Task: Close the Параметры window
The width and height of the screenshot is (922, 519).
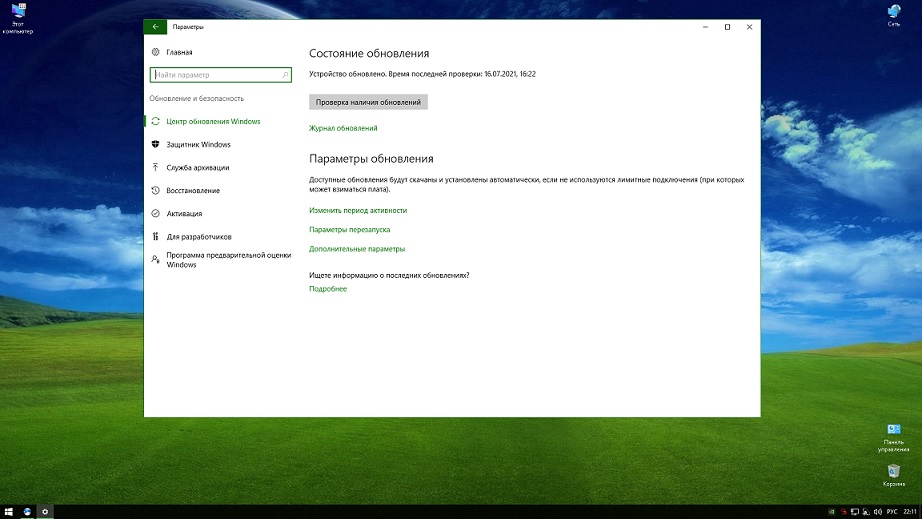Action: 749,27
